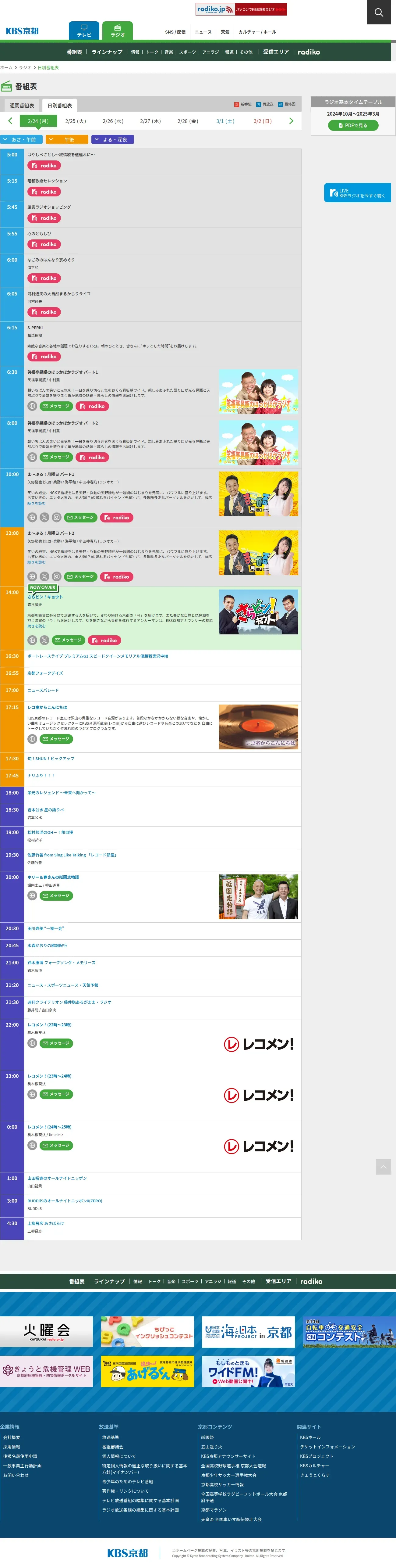Open the ニュース header link

(203, 32)
